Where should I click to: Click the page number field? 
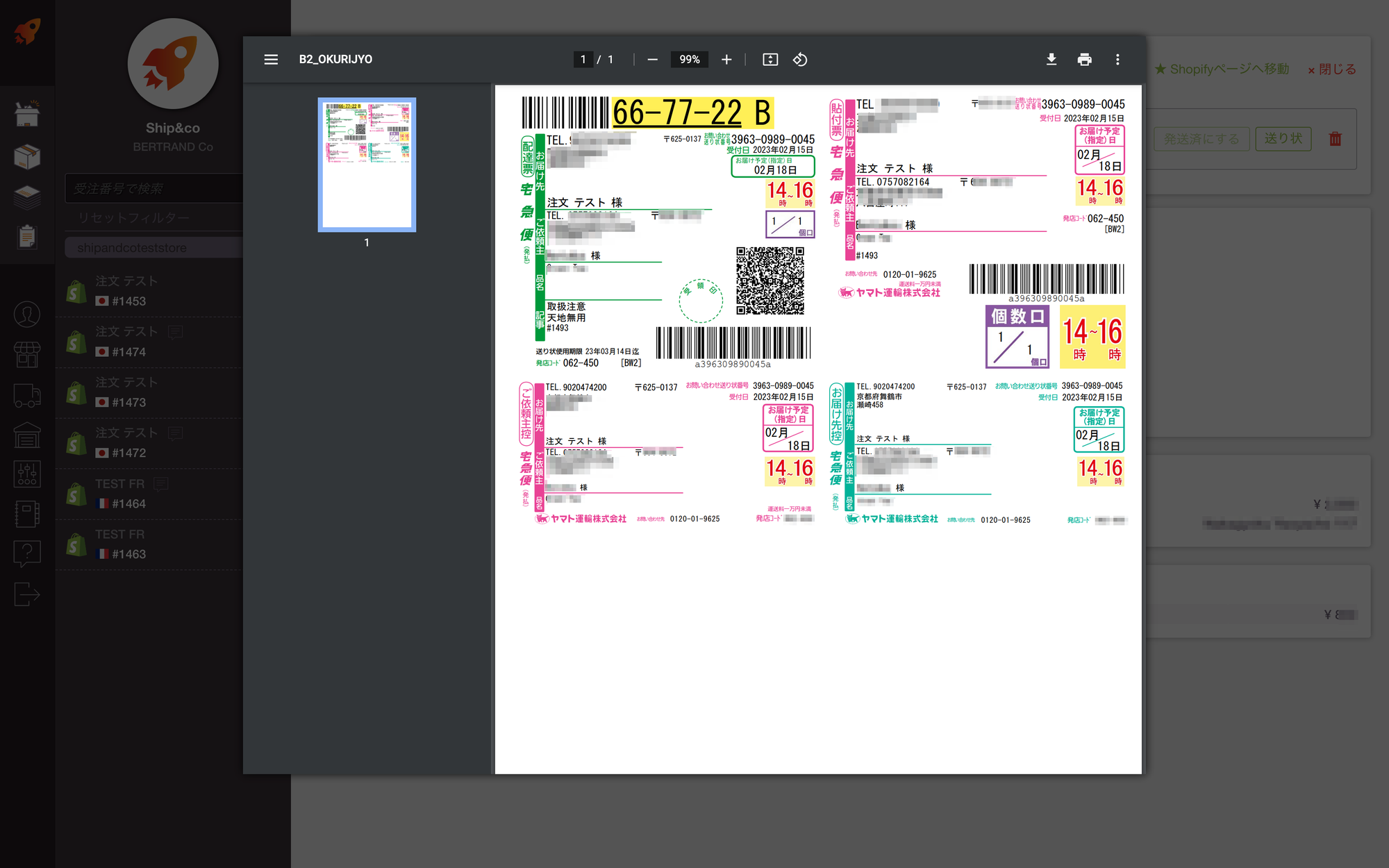583,60
